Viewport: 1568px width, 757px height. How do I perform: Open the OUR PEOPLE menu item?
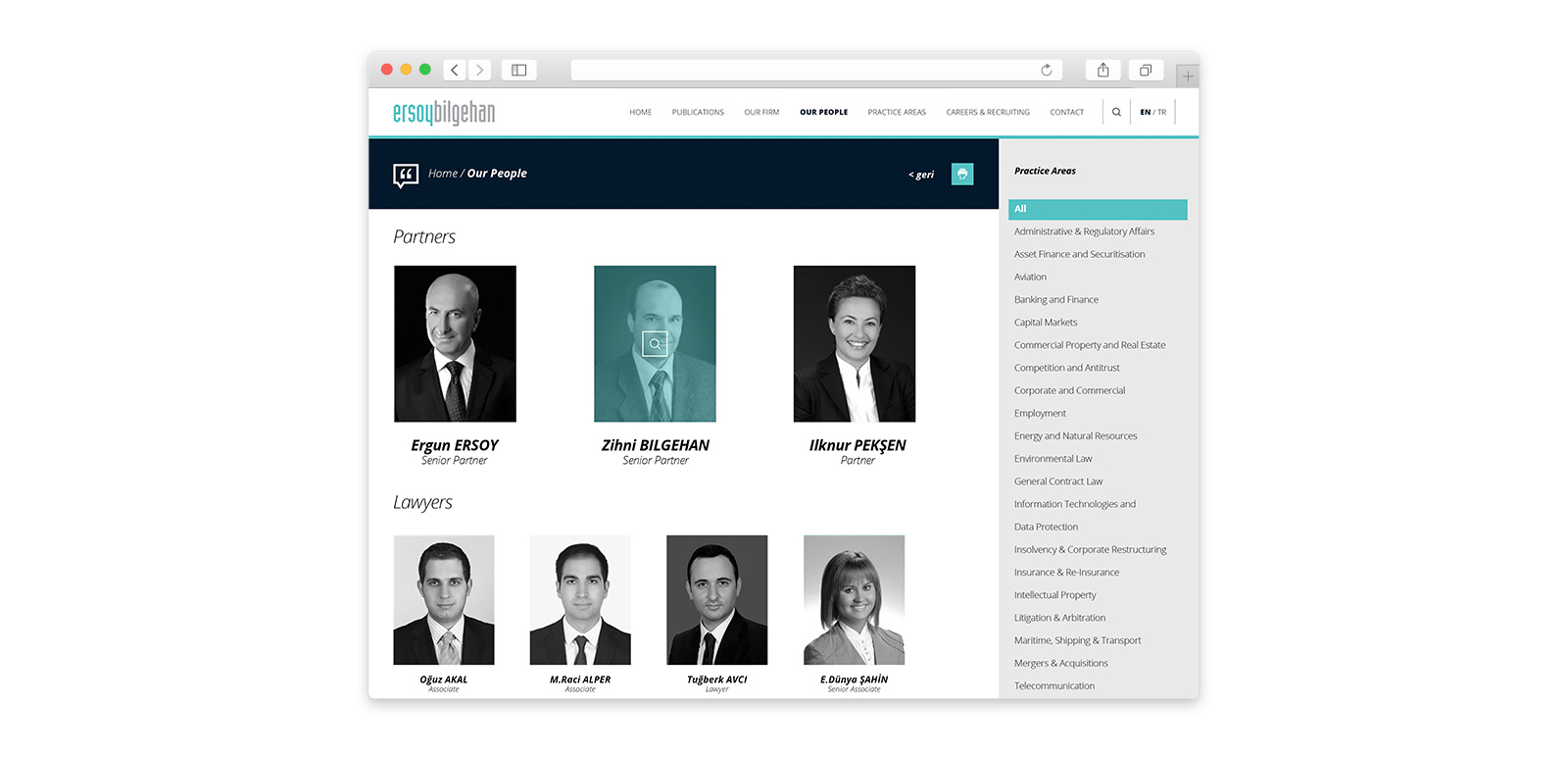(x=824, y=112)
